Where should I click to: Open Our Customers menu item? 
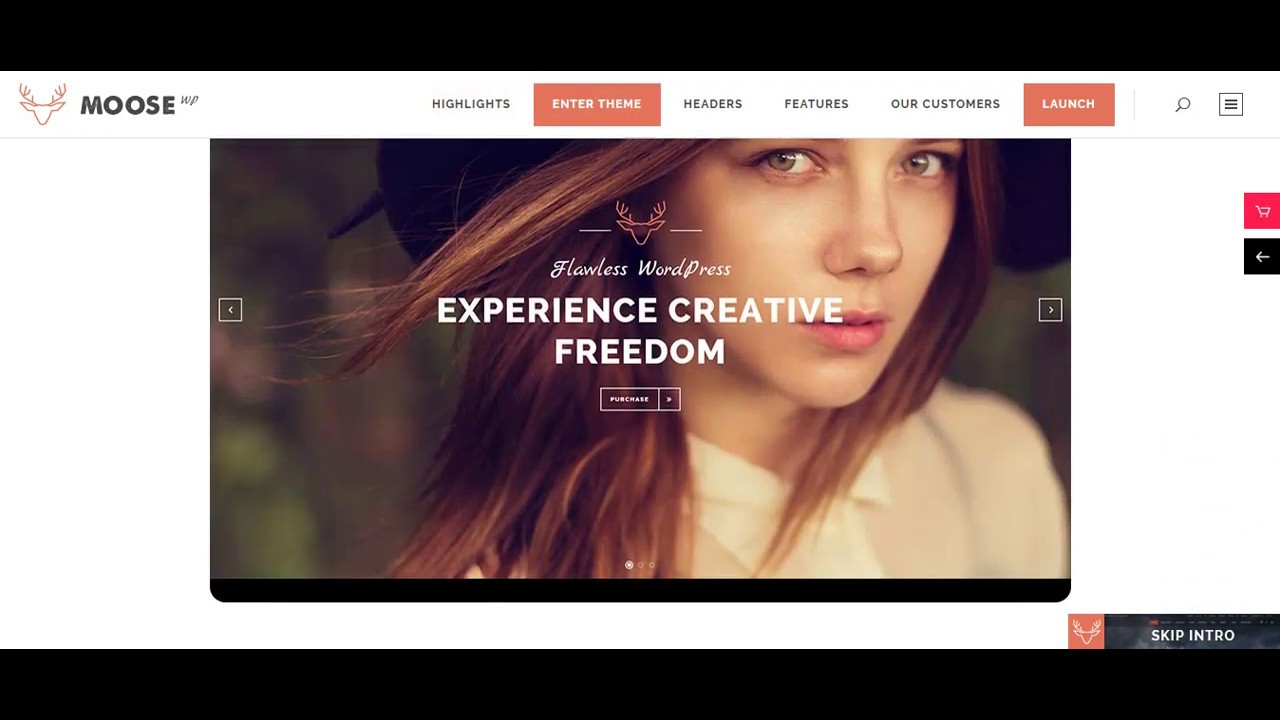click(x=945, y=104)
